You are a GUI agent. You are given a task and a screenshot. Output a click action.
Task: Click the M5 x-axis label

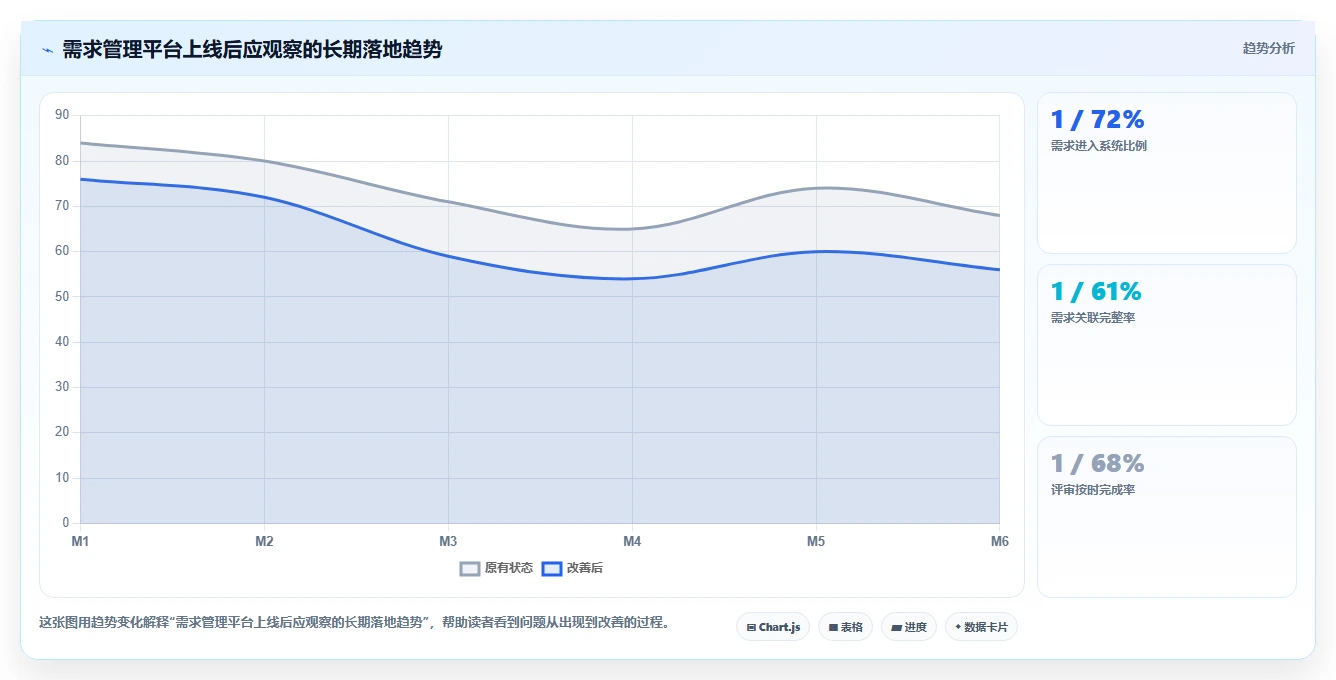(x=816, y=541)
